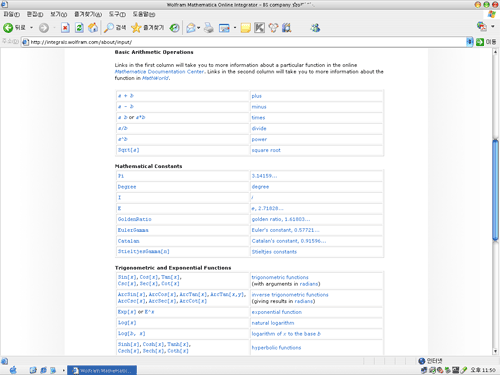The width and height of the screenshot is (500, 375).
Task: Click the taskbar clock showing 11:50
Action: pos(483,370)
